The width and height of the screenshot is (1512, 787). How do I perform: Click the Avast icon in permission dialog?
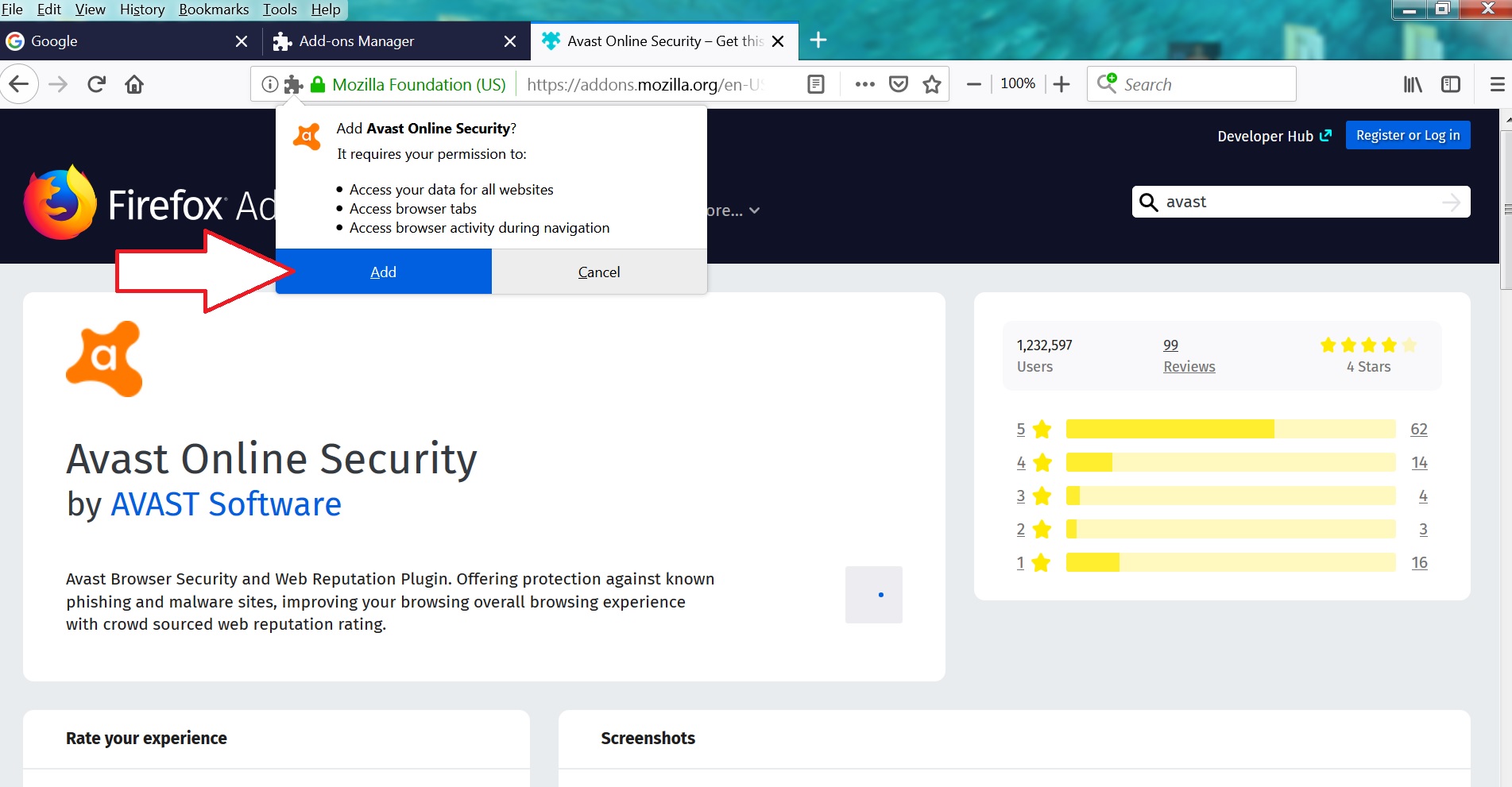pyautogui.click(x=307, y=137)
